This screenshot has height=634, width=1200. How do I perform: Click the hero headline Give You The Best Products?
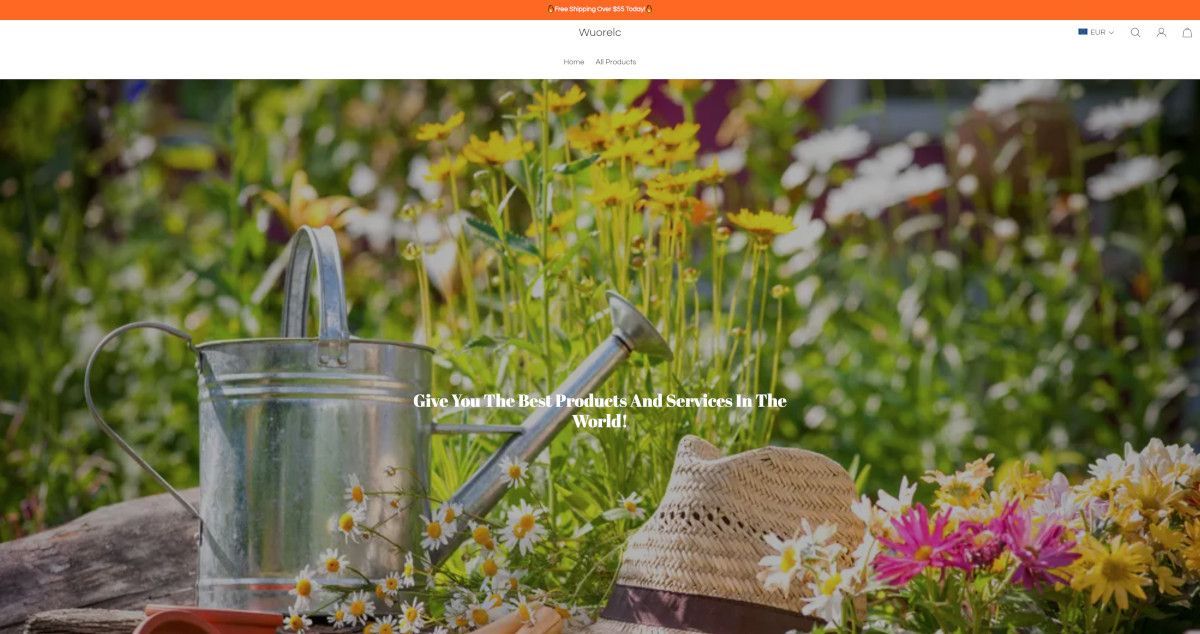(x=600, y=410)
